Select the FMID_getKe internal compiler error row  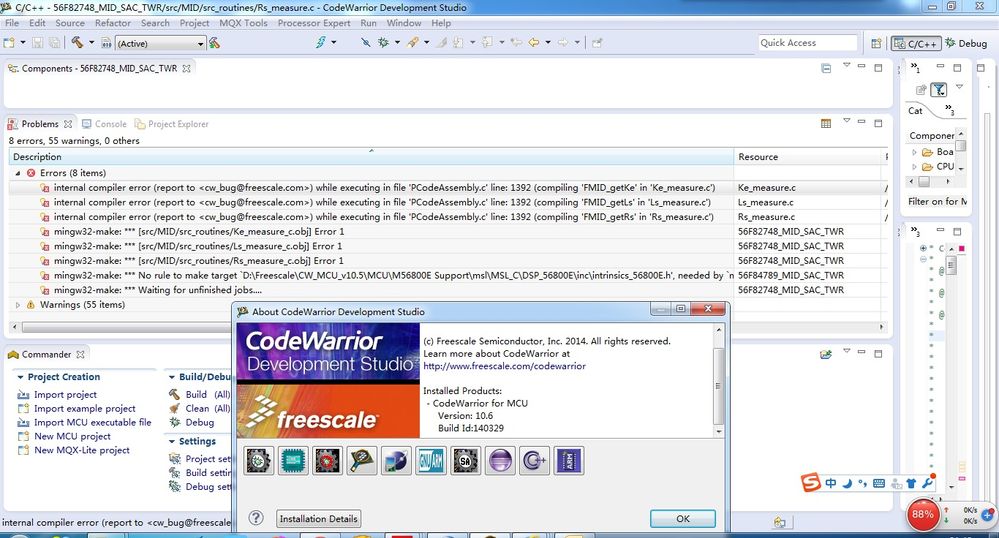447,187
